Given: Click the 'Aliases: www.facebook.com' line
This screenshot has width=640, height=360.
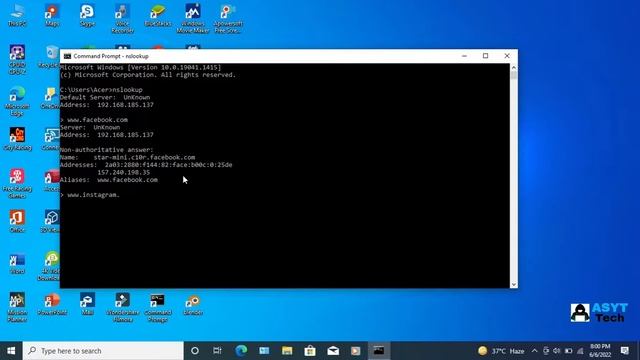Looking at the screenshot, I should pos(109,180).
